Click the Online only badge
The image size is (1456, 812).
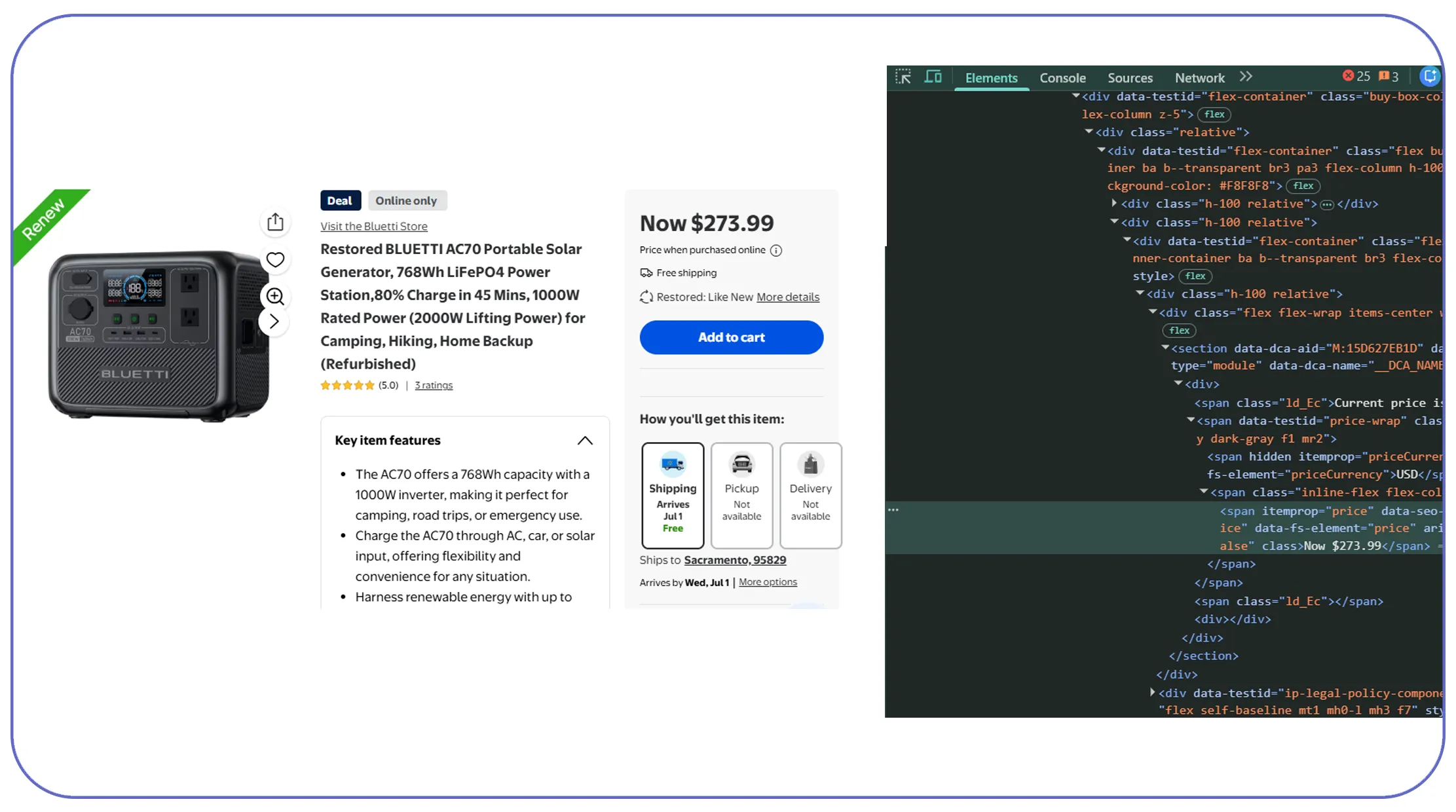coord(407,200)
